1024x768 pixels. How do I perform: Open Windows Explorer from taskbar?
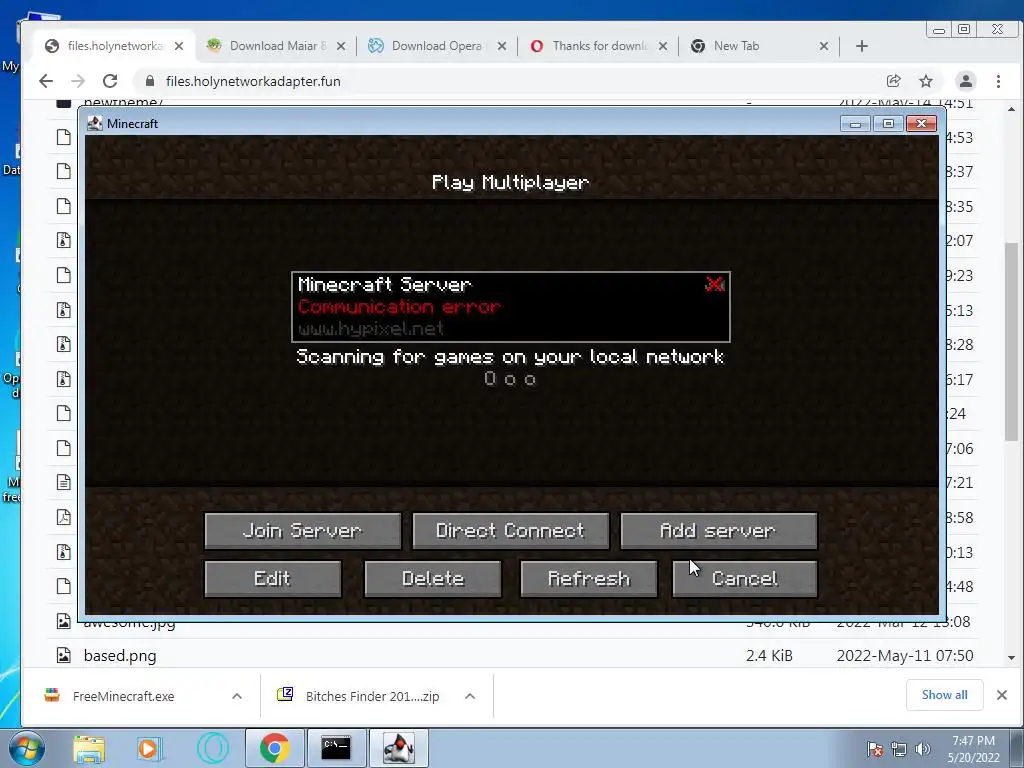89,748
